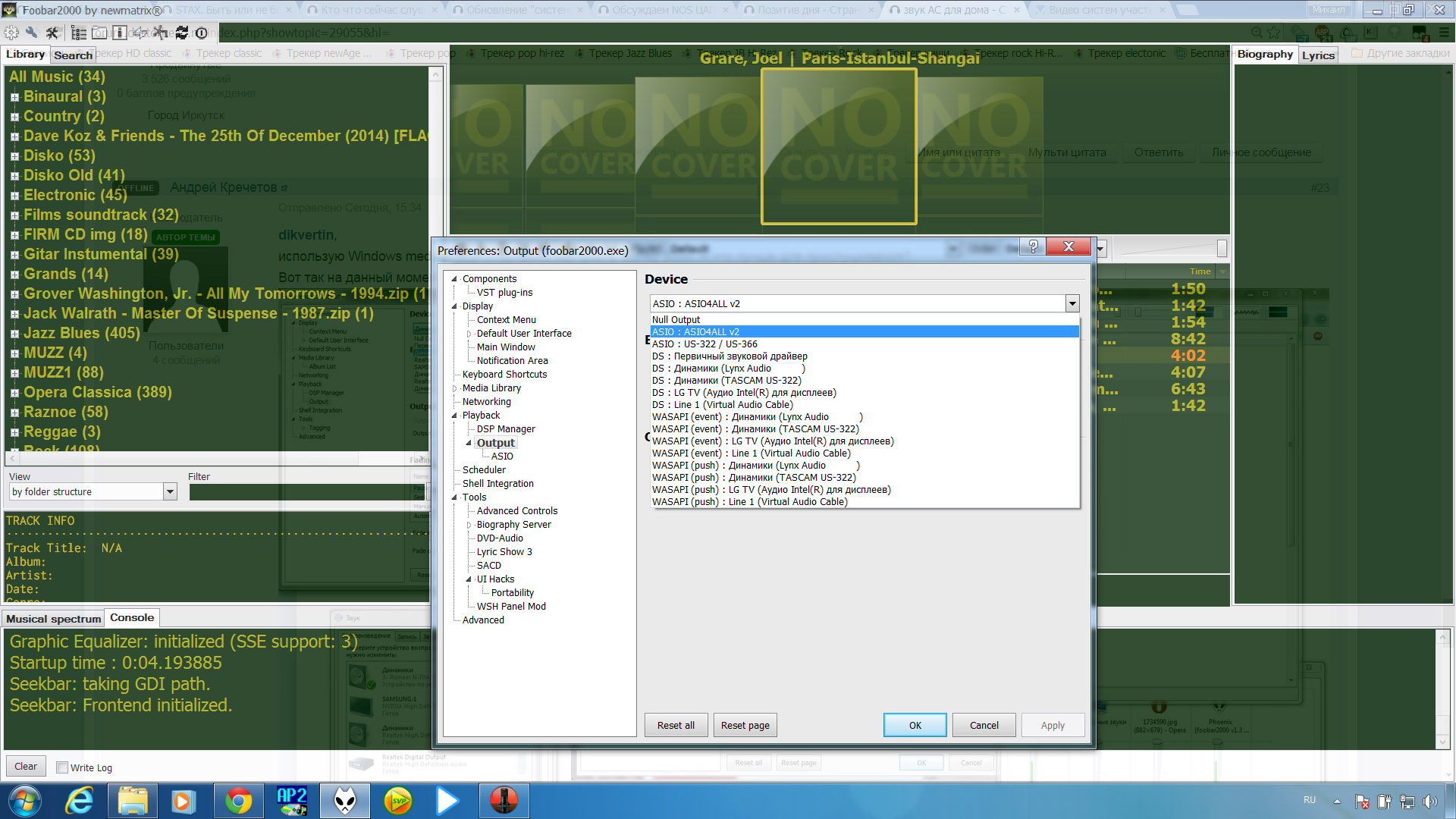1456x819 pixels.
Task: Open the Windows Start button
Action: tap(24, 801)
